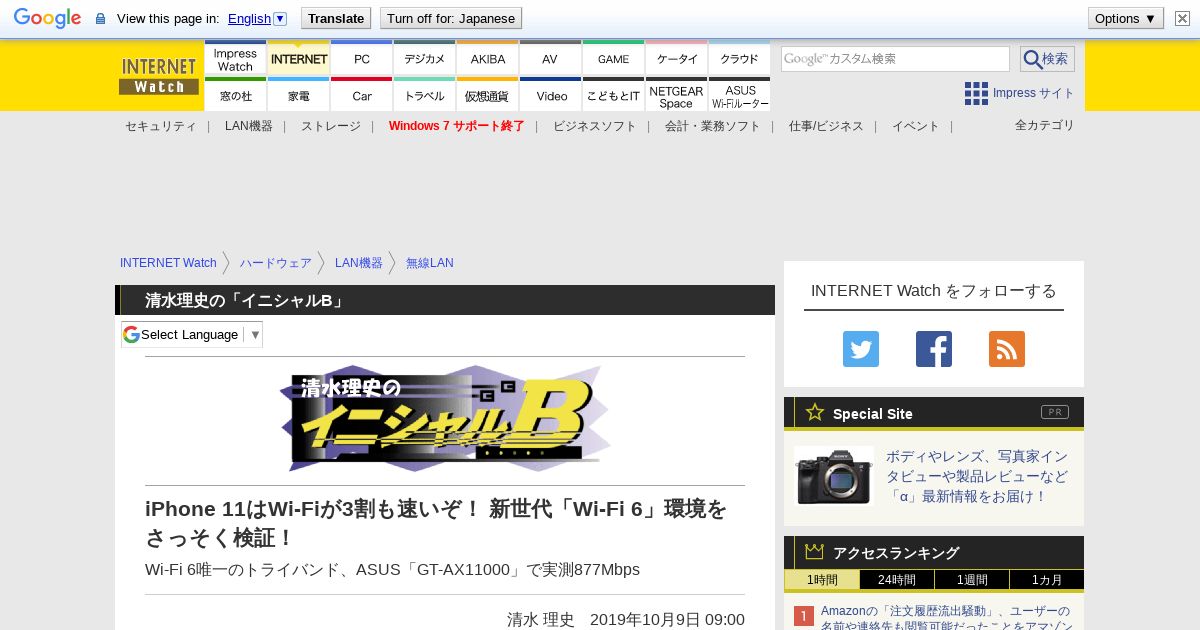Click the 清水理史の「イニシャルB」 header
1200x630 pixels.
pos(245,300)
